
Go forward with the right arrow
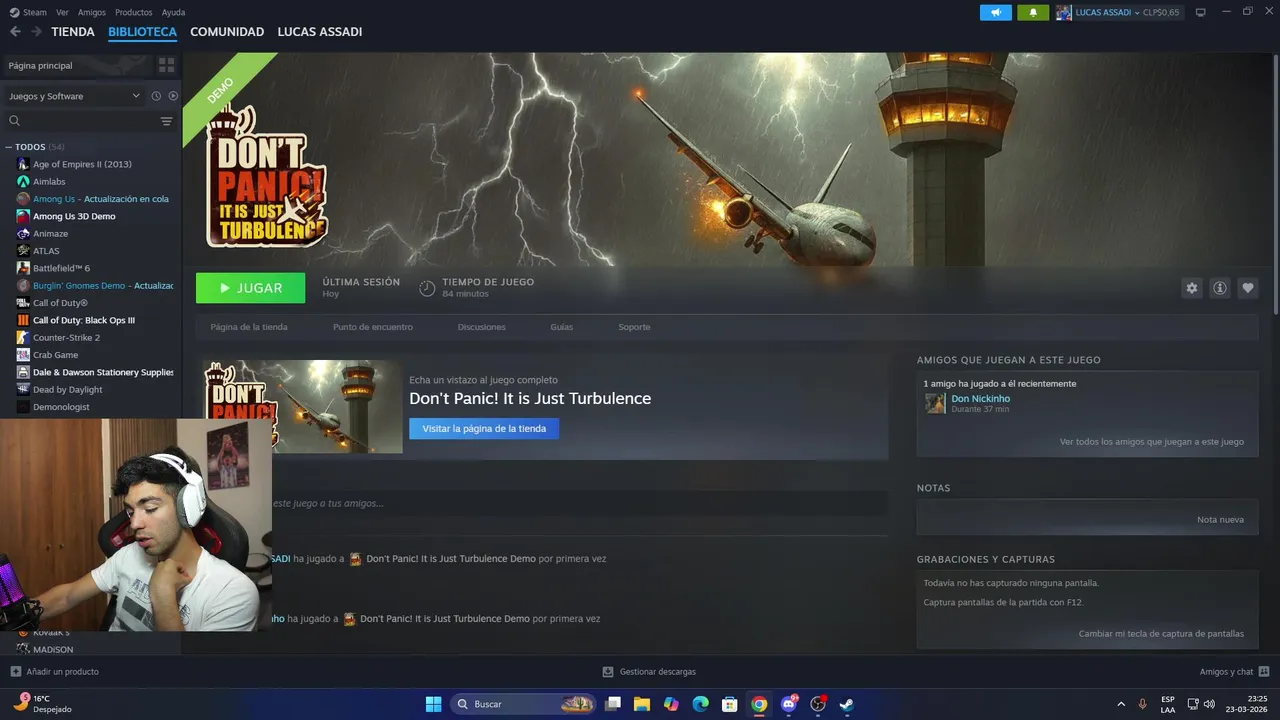click(x=36, y=32)
